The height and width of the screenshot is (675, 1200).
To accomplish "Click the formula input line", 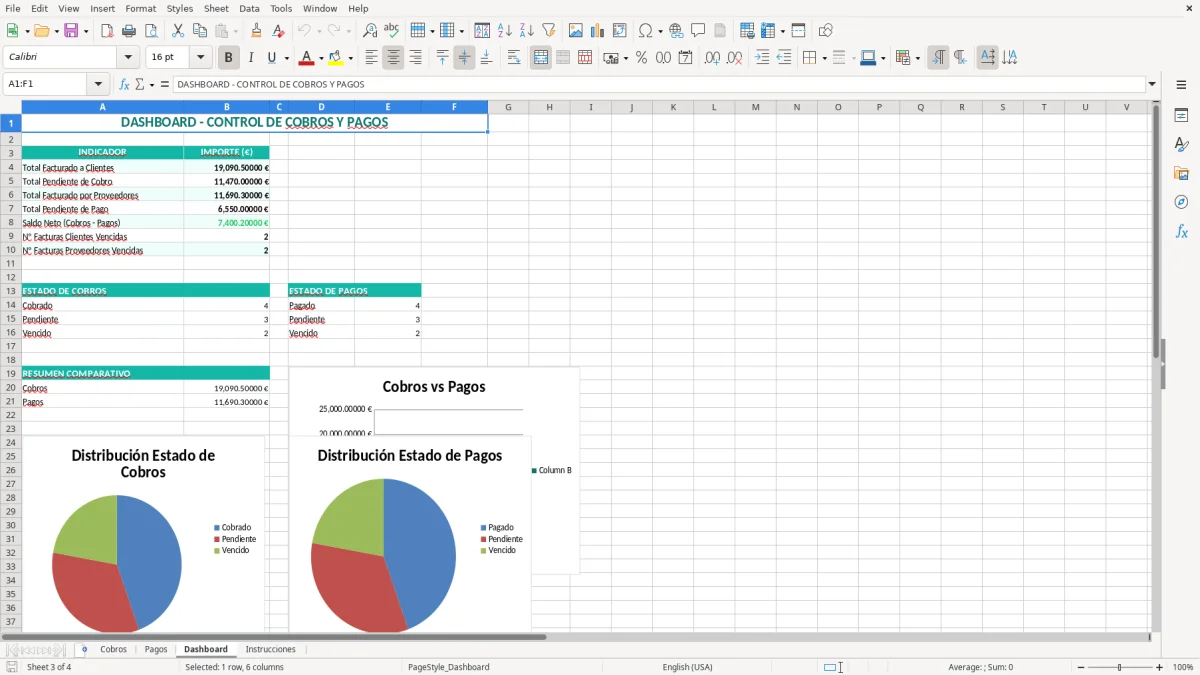I will pos(658,85).
